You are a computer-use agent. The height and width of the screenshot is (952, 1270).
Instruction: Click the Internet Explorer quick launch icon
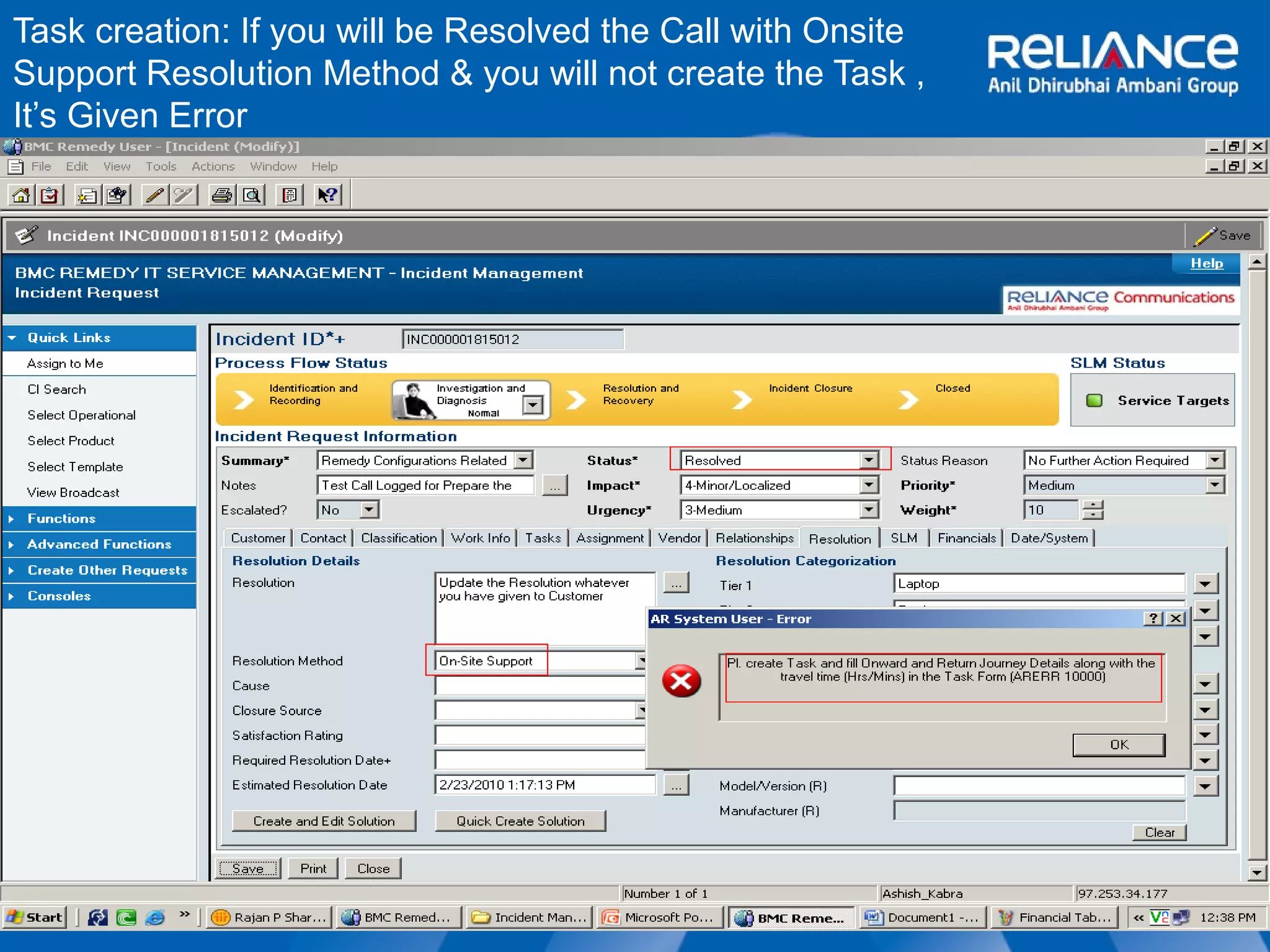(x=154, y=917)
